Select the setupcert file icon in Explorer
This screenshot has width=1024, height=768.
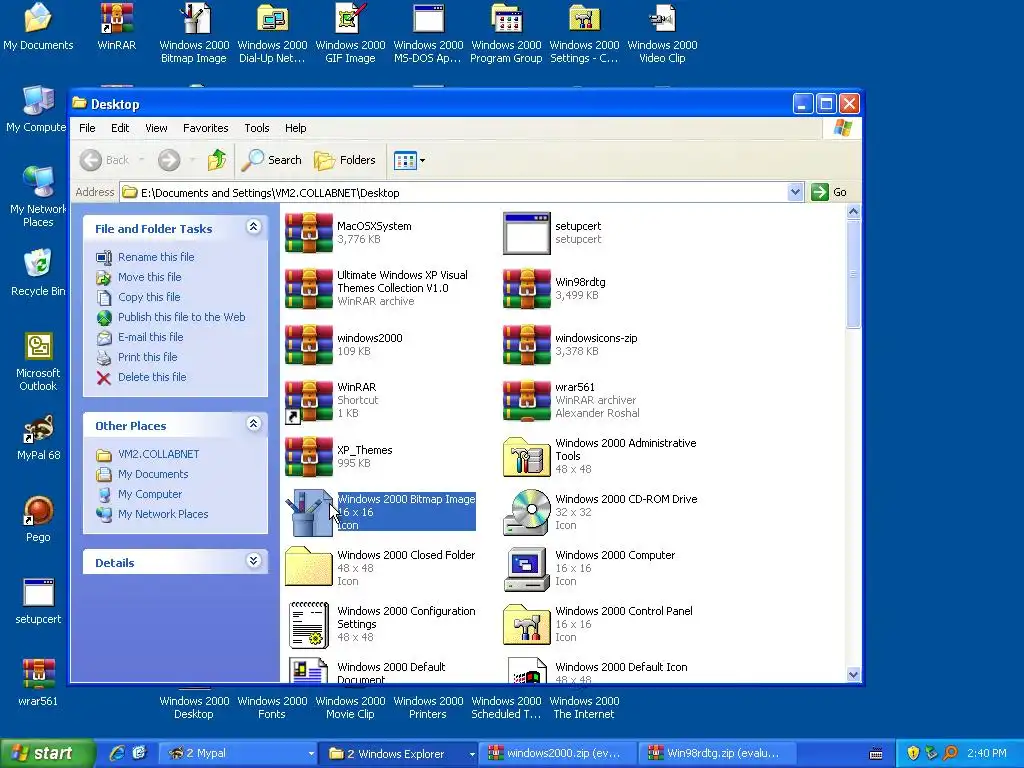pyautogui.click(x=526, y=232)
